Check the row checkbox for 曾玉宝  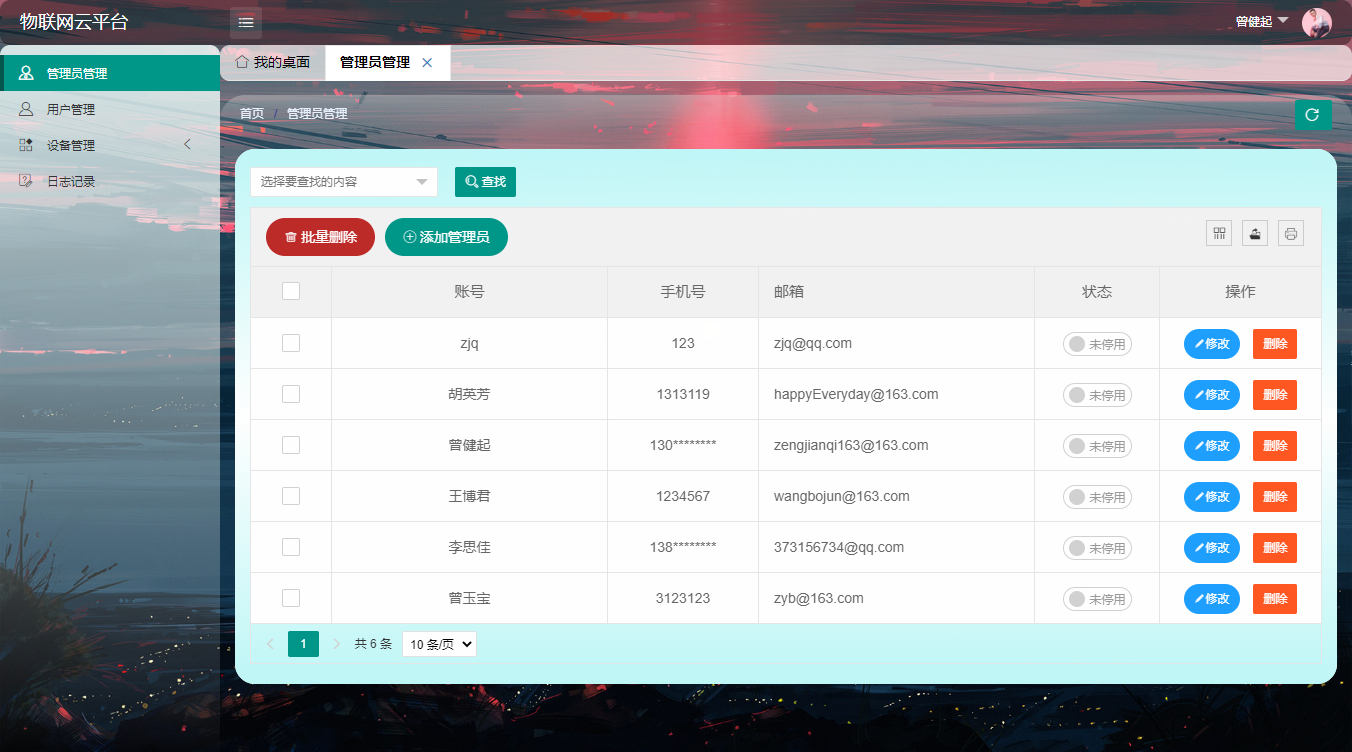[x=291, y=598]
